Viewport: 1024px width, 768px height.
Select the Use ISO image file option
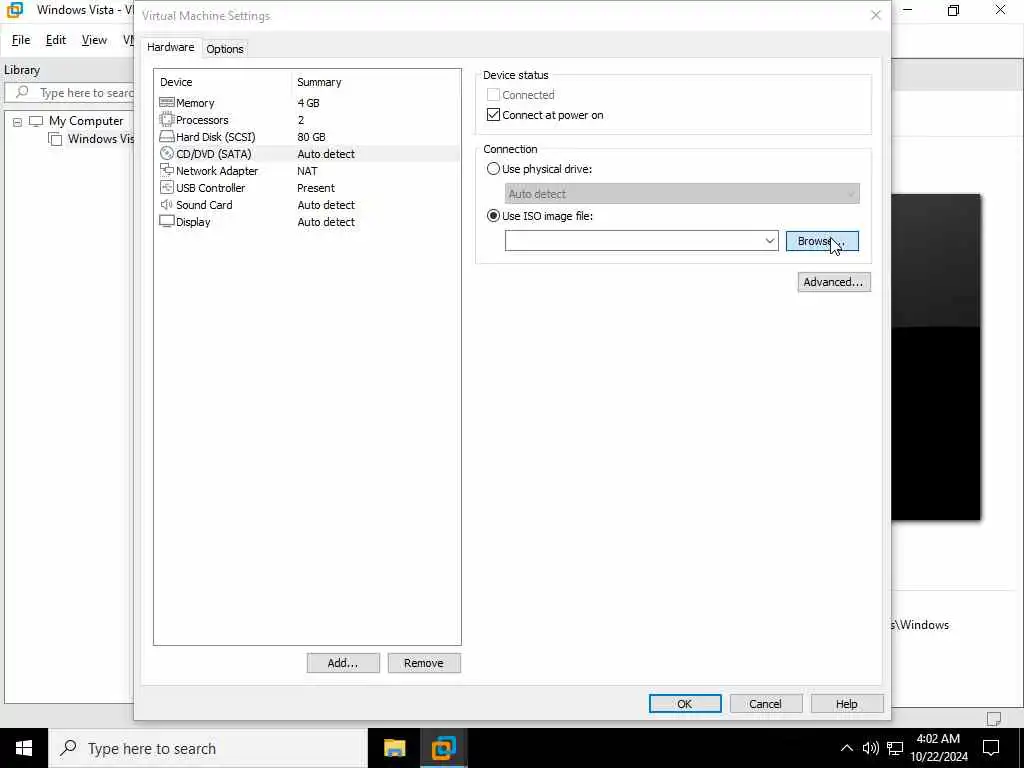[x=493, y=216]
